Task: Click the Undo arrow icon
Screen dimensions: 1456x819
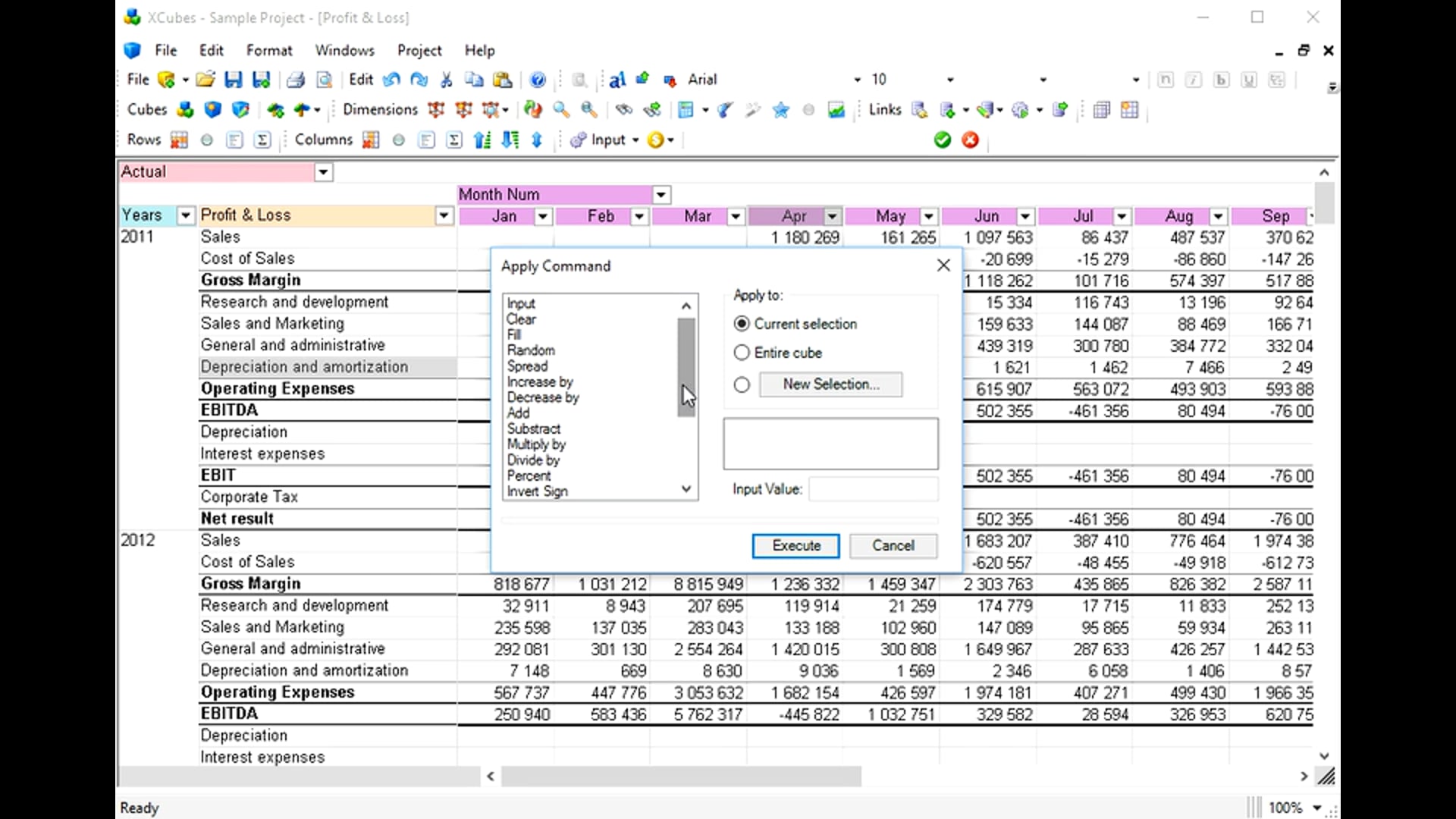Action: point(391,80)
